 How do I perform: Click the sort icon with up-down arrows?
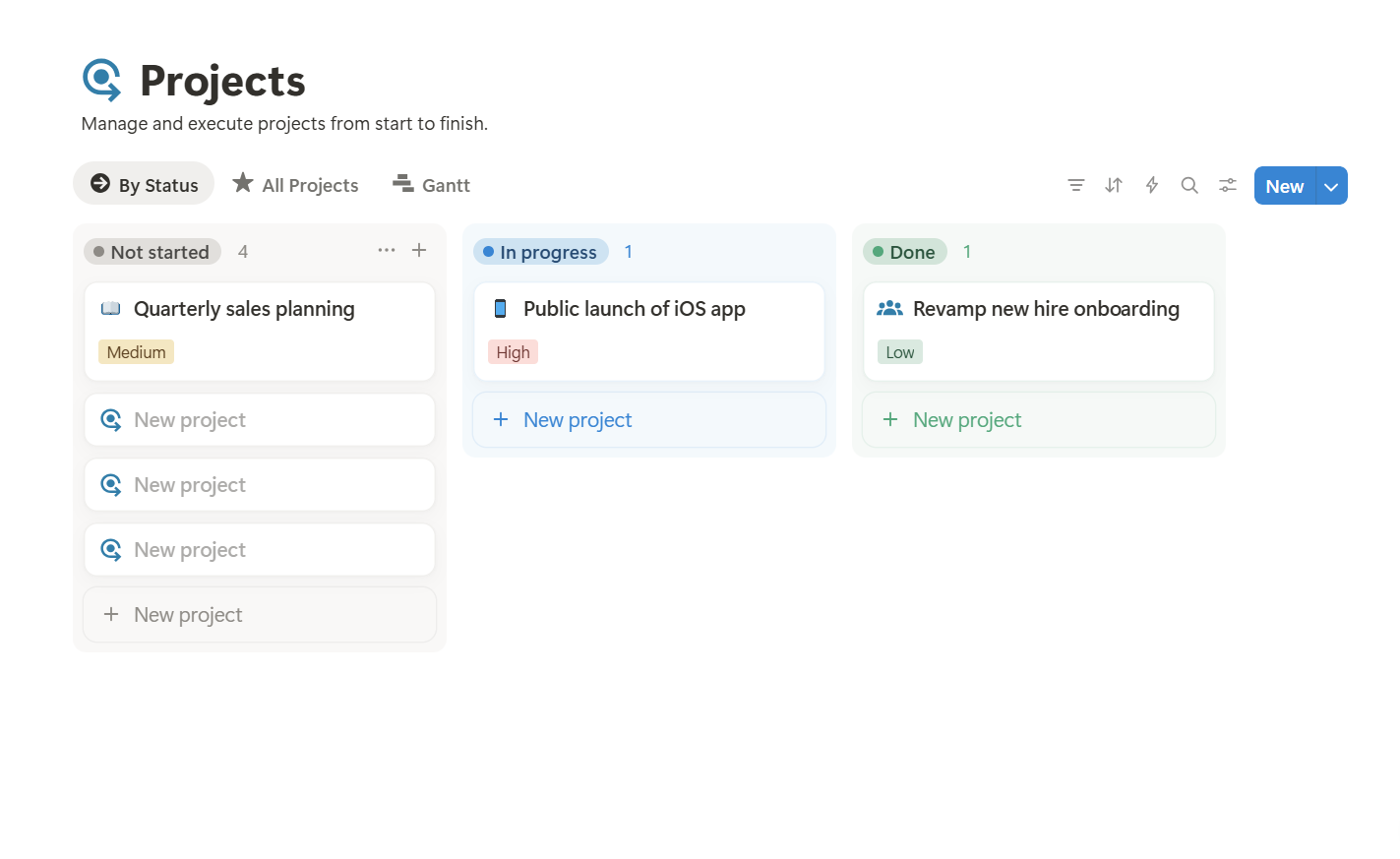(1114, 185)
